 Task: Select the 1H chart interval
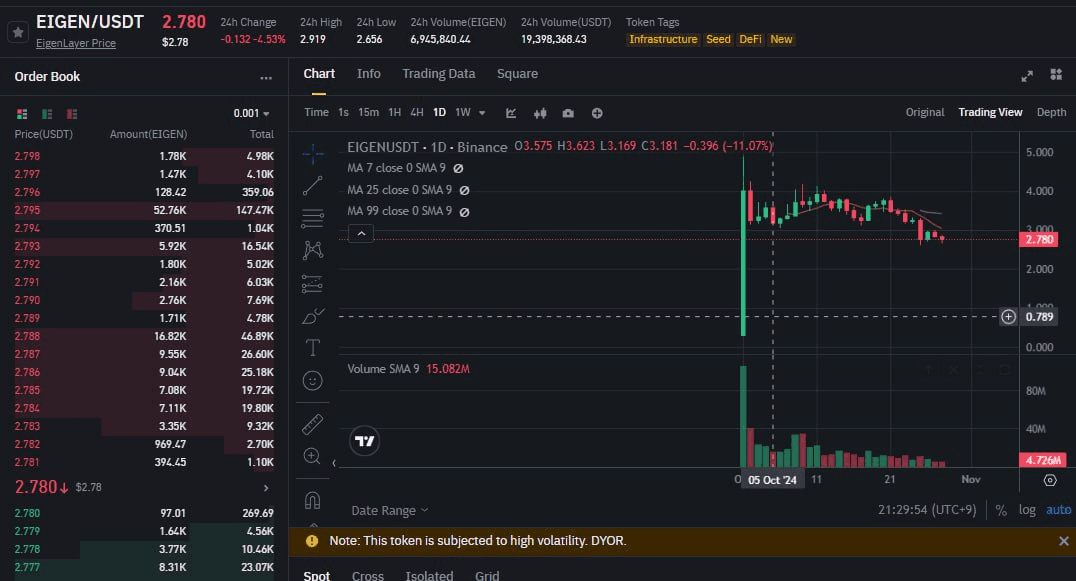click(395, 112)
